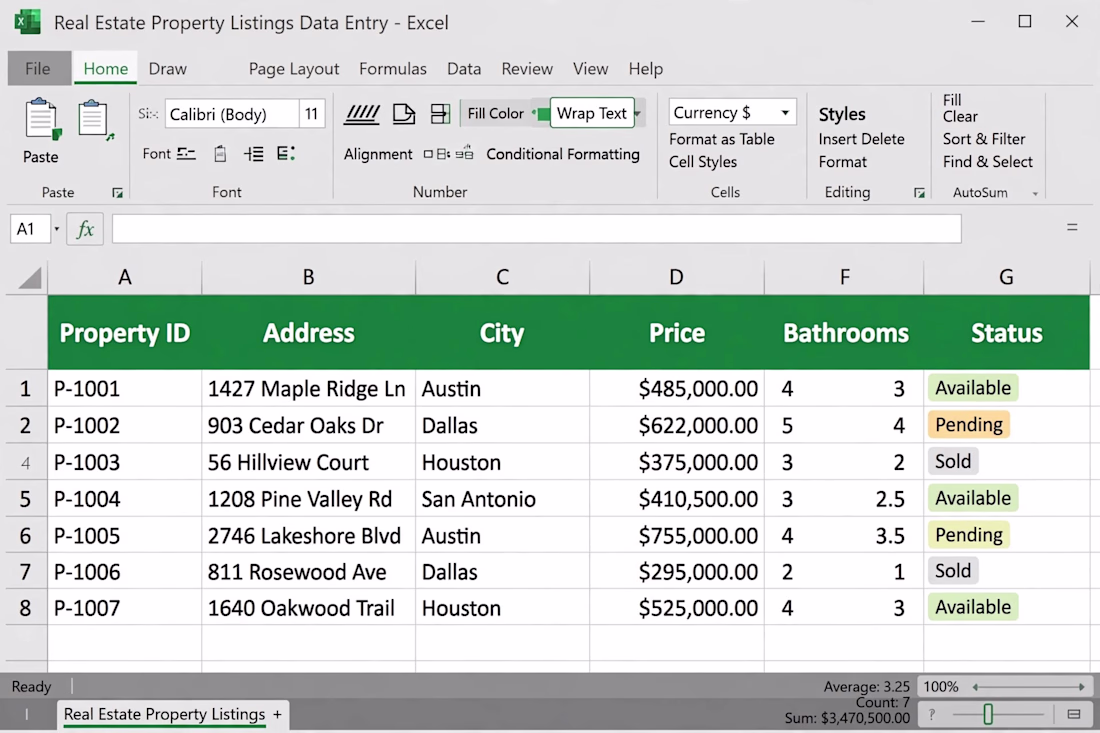Switch to the Page Layout tab

294,69
